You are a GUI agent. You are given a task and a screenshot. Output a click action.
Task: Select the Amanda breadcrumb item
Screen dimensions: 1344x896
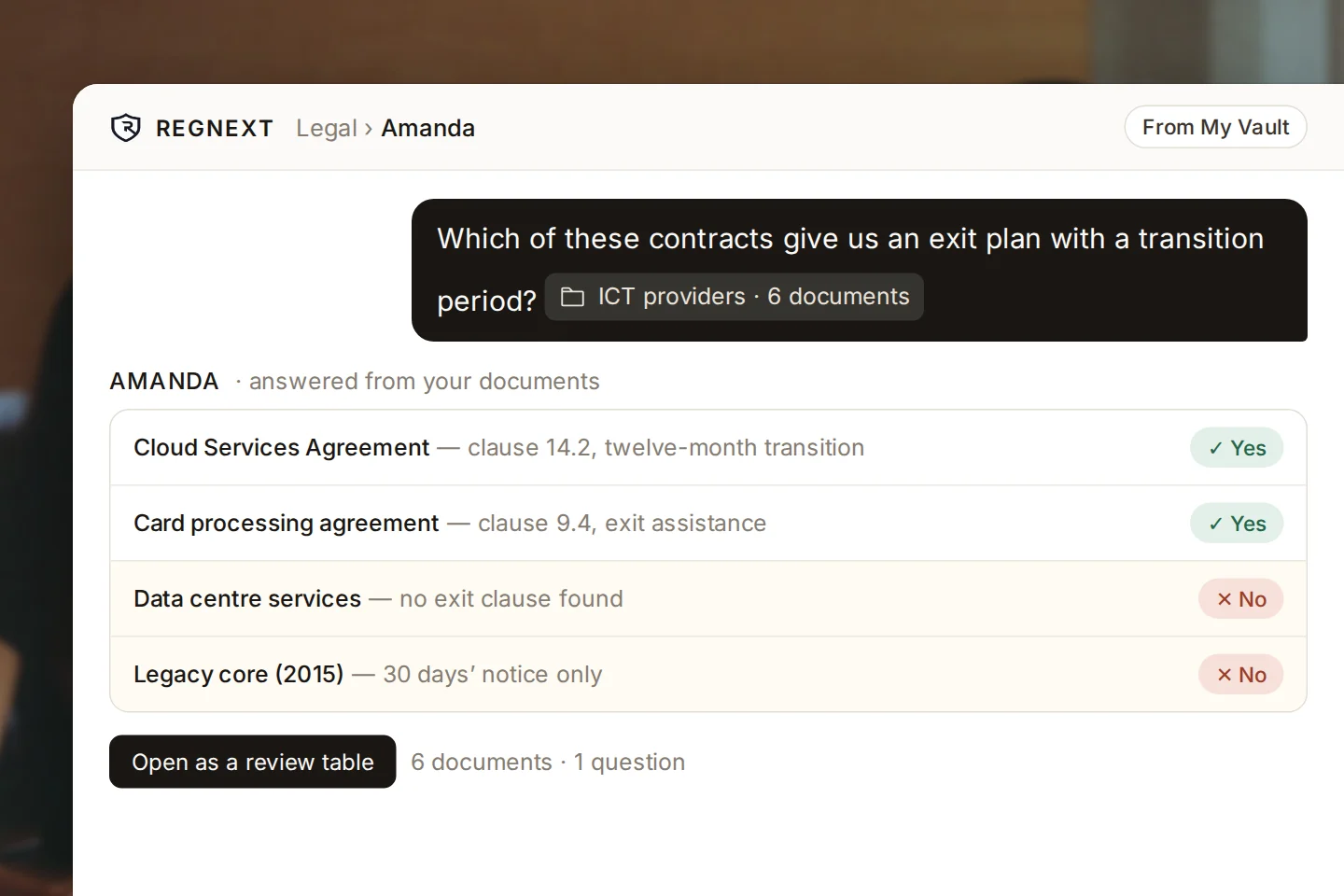427,128
